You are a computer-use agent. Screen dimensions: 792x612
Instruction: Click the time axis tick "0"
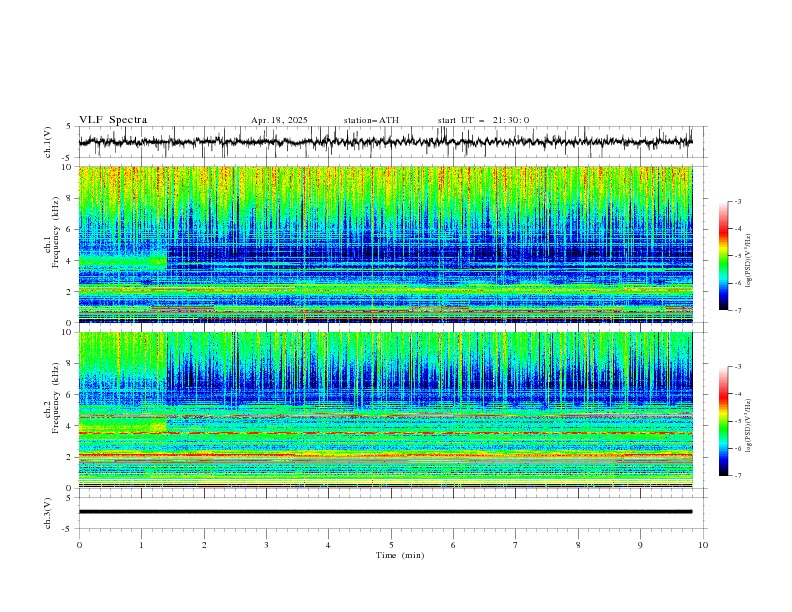click(x=79, y=545)
